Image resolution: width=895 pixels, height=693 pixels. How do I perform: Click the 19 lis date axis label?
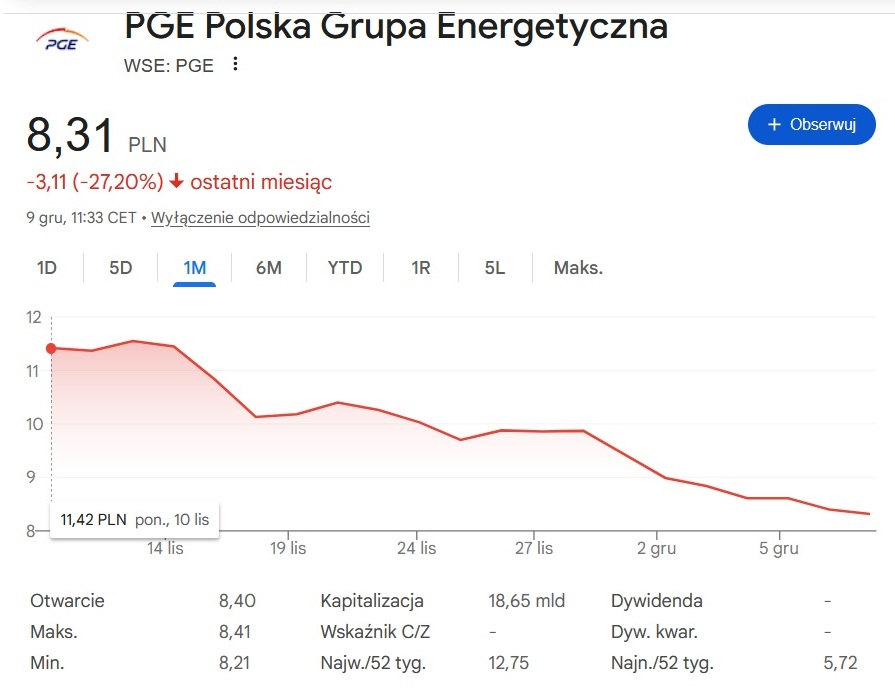click(x=288, y=548)
